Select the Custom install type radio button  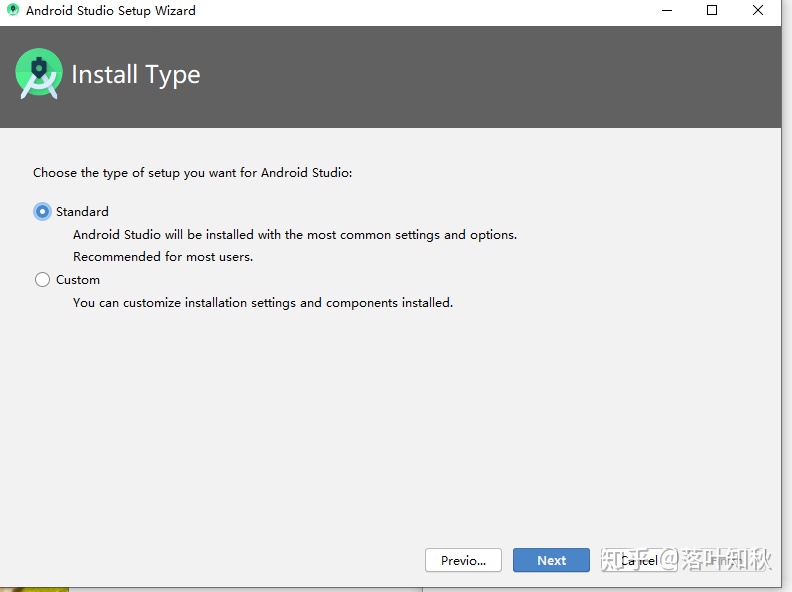(42, 279)
